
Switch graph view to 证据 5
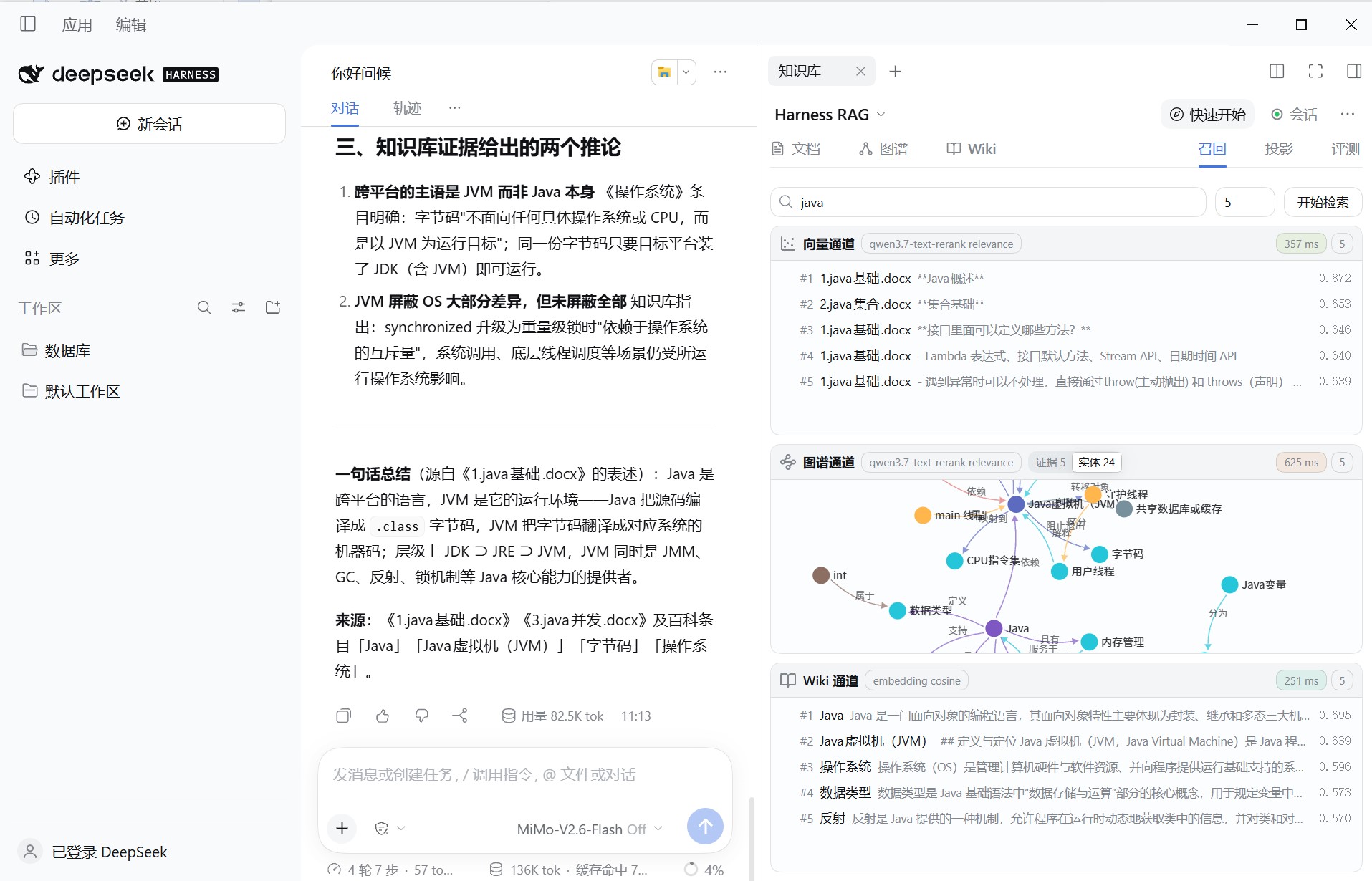tap(1050, 463)
